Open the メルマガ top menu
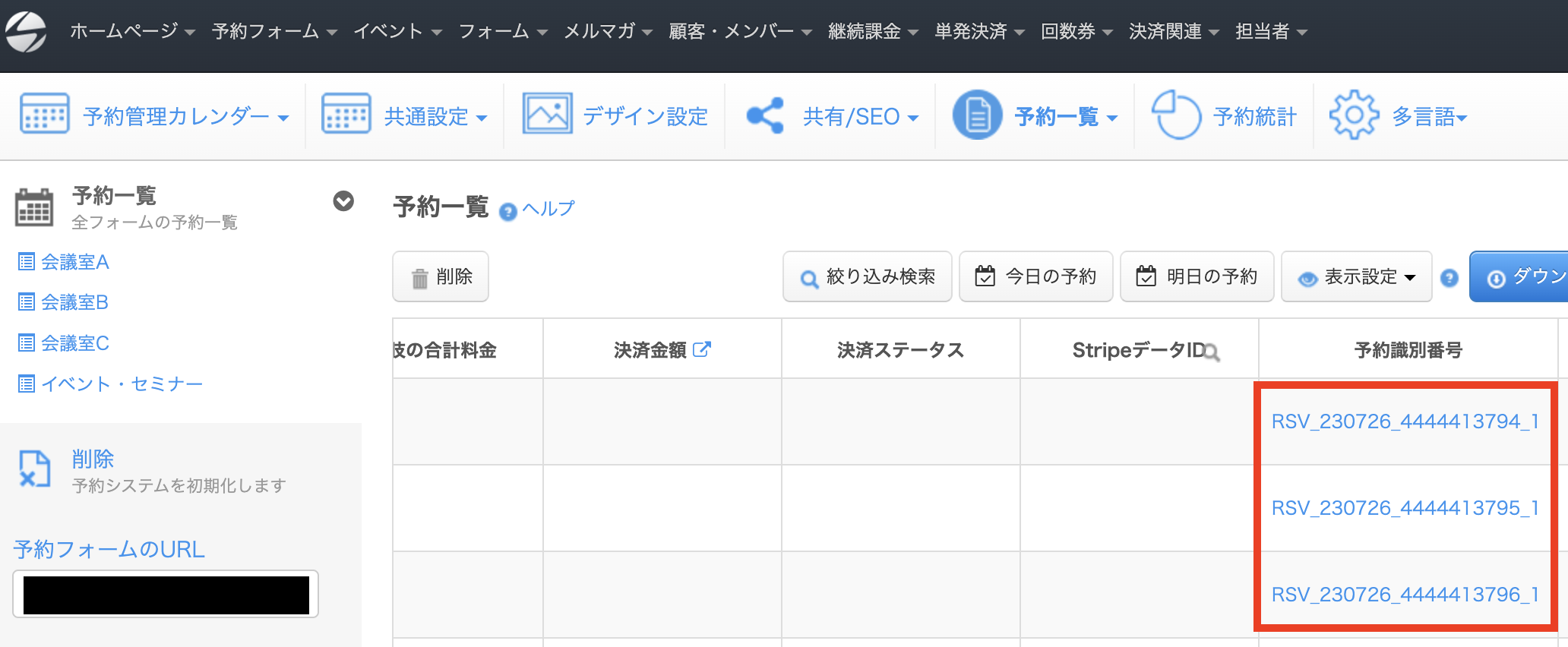 [x=608, y=32]
